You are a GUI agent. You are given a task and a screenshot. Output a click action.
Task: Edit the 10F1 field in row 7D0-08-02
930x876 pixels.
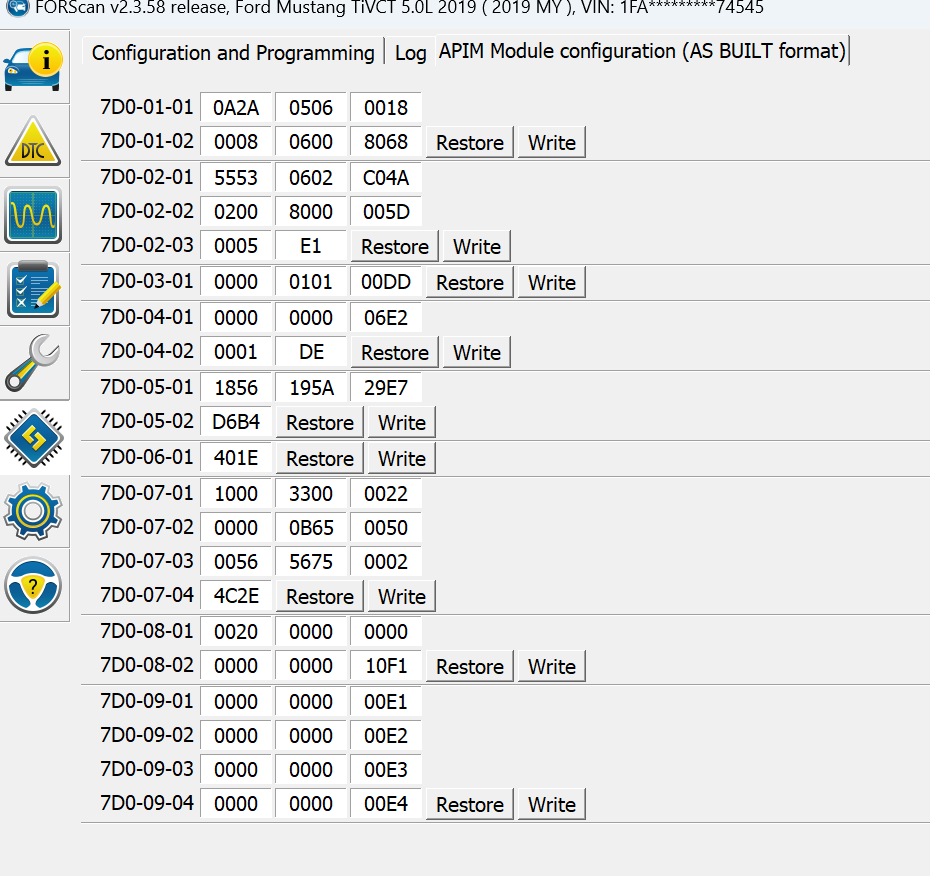386,665
